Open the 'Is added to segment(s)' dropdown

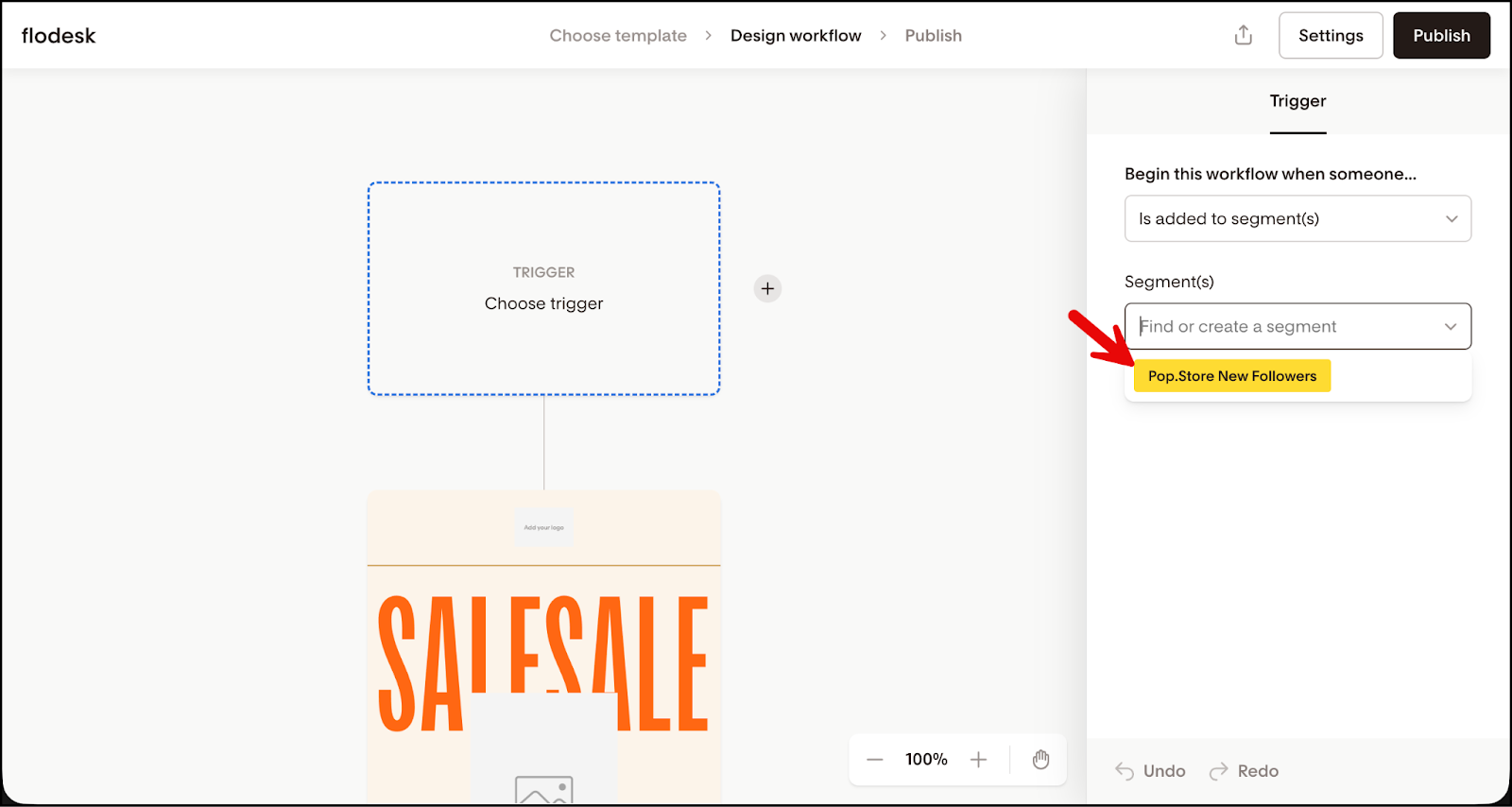[1297, 218]
